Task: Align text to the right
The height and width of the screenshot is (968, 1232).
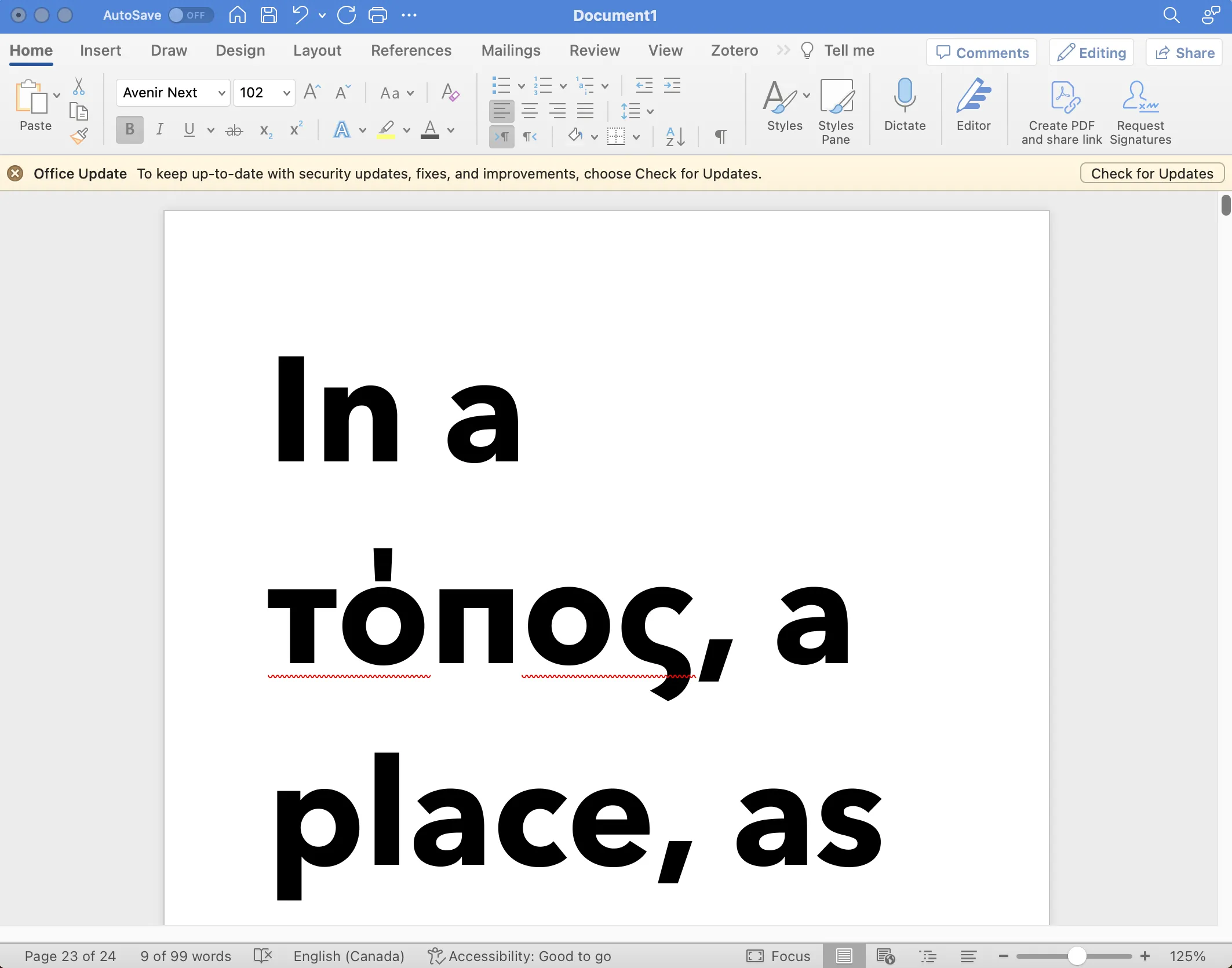Action: pos(557,111)
